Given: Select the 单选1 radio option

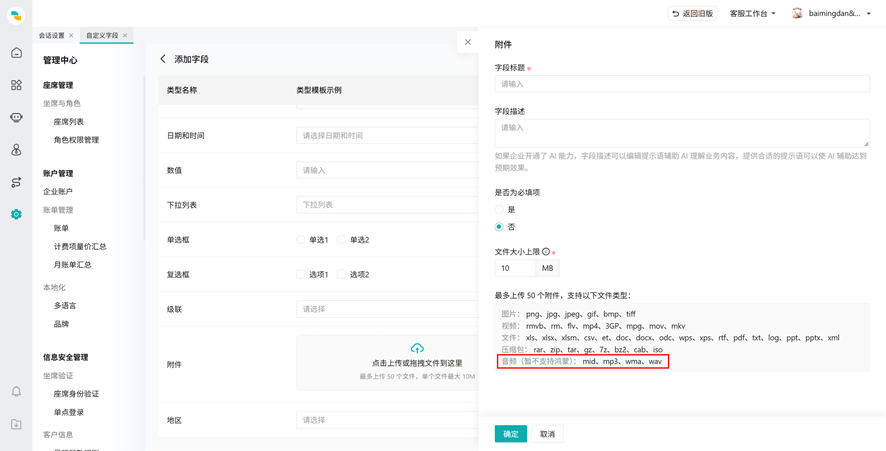Looking at the screenshot, I should click(x=301, y=240).
